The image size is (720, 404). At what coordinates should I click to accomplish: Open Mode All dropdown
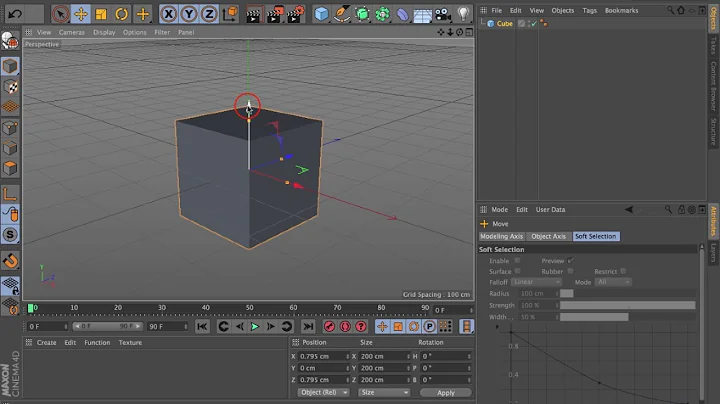tap(613, 282)
